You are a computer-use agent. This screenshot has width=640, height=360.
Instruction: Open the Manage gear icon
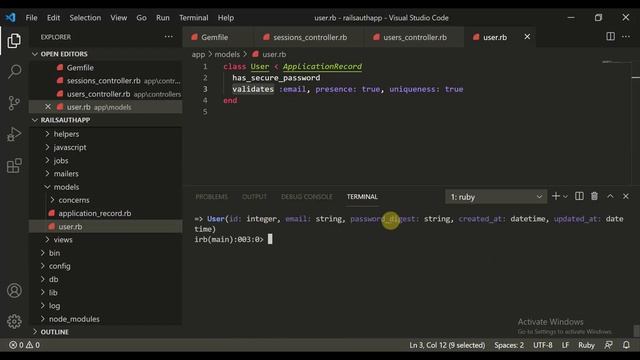tap(14, 322)
